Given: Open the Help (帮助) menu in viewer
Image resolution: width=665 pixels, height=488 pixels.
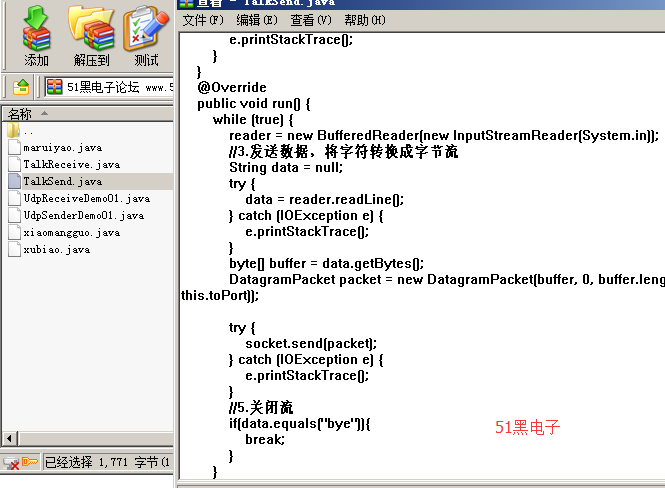Looking at the screenshot, I should [365, 20].
